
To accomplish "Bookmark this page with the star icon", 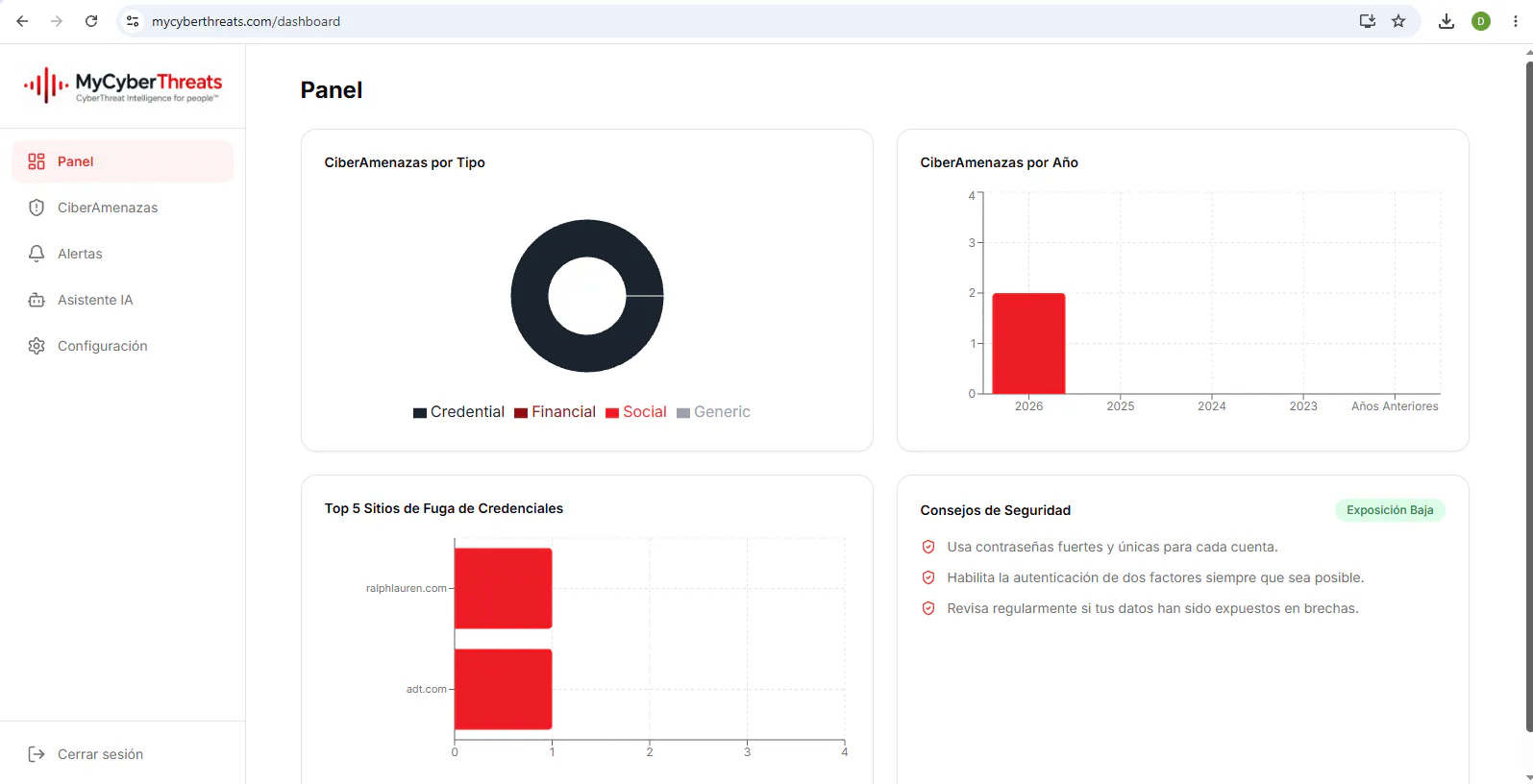I will [x=1398, y=21].
